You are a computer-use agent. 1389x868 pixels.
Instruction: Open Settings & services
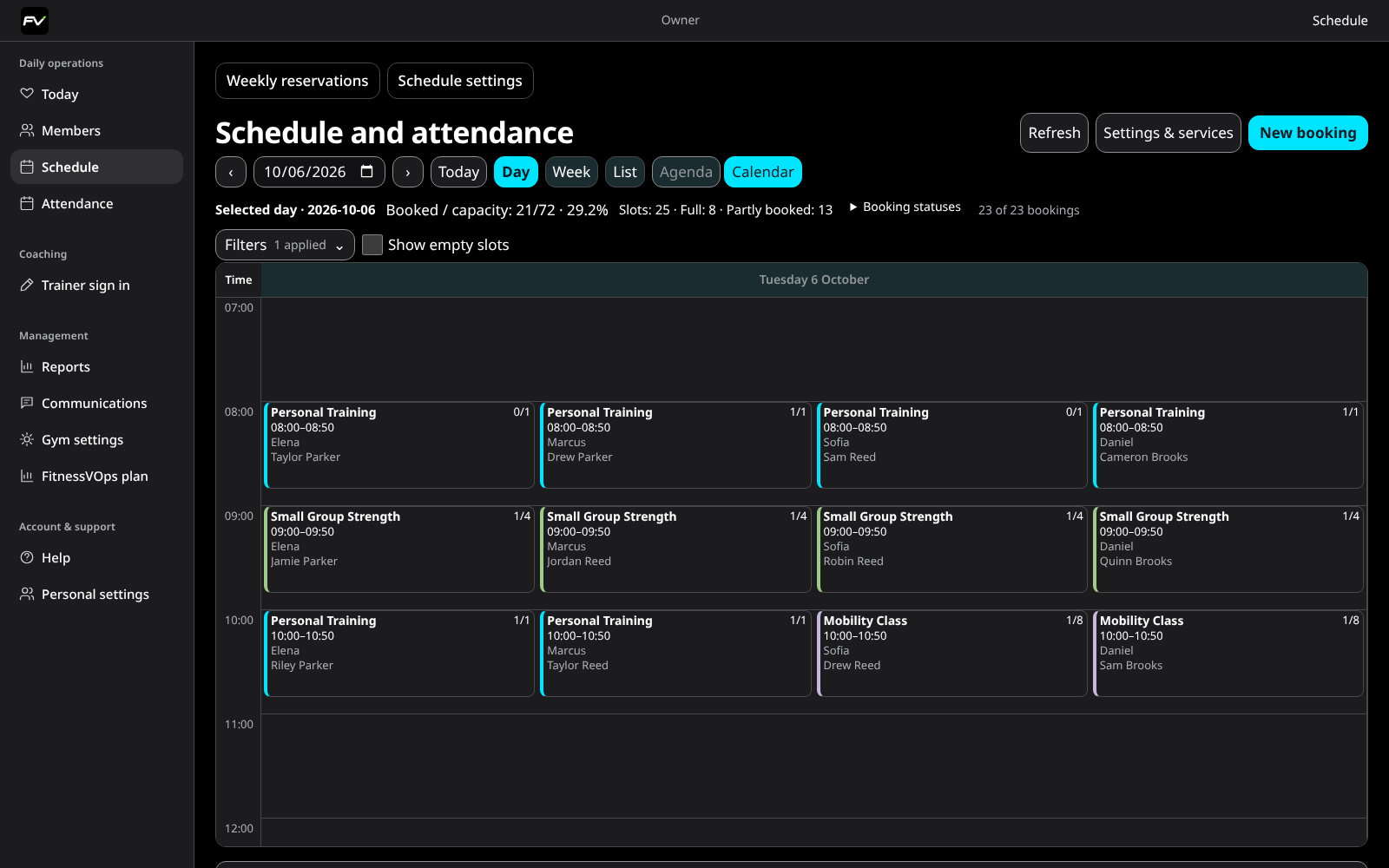(x=1168, y=133)
